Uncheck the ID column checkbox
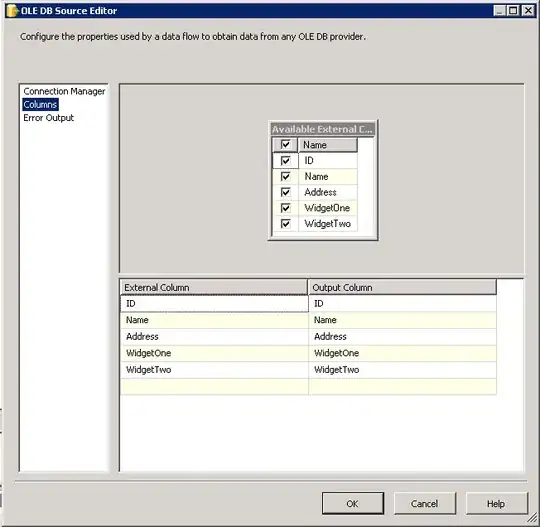Screen dimensions: 540x527 coord(285,161)
